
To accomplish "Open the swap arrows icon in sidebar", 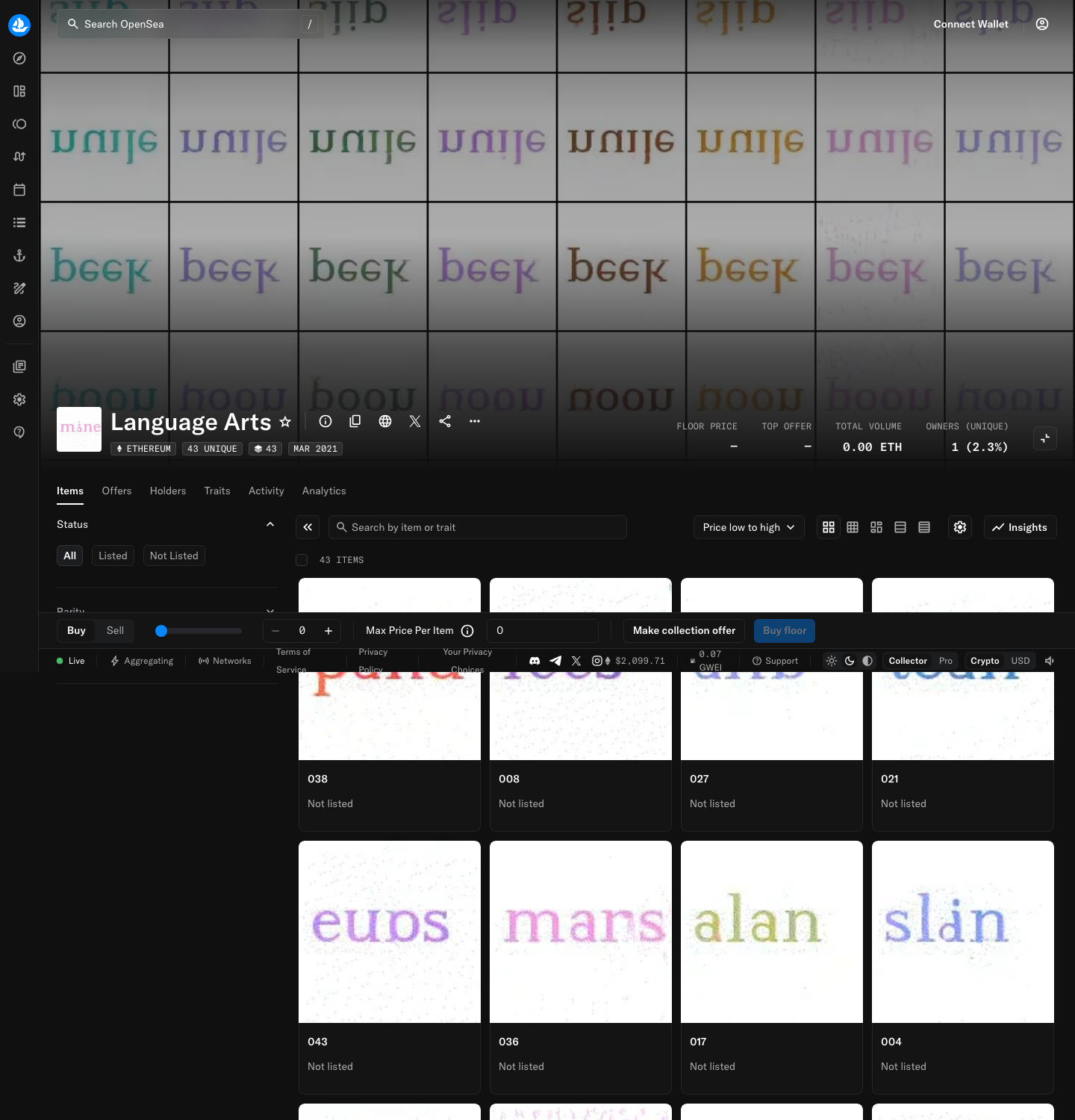I will click(x=19, y=157).
